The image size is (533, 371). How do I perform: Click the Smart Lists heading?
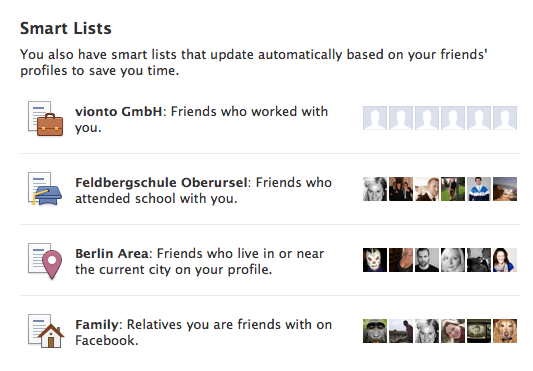66,28
